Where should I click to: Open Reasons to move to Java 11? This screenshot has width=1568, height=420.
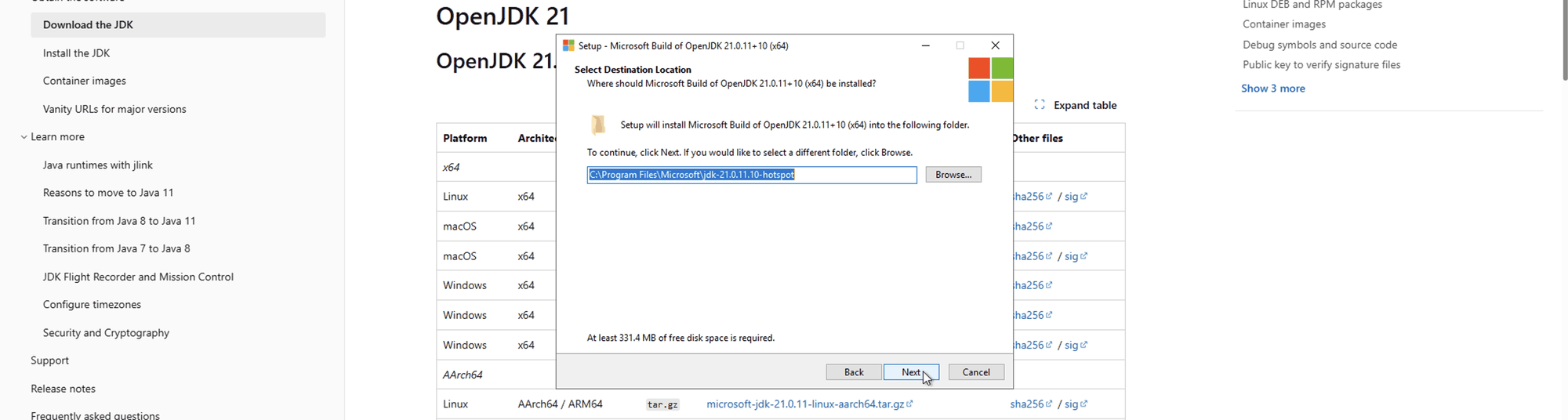click(108, 193)
